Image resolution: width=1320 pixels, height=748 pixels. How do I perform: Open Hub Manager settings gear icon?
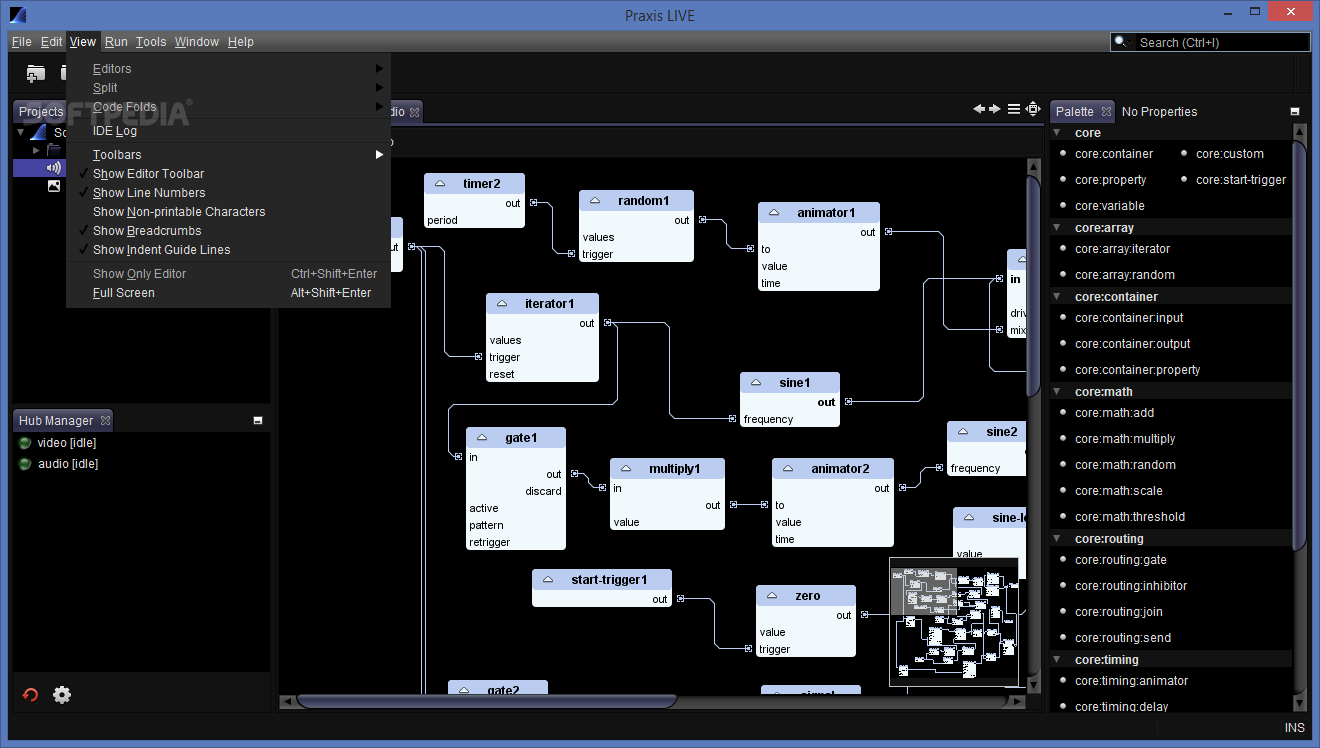pos(62,695)
